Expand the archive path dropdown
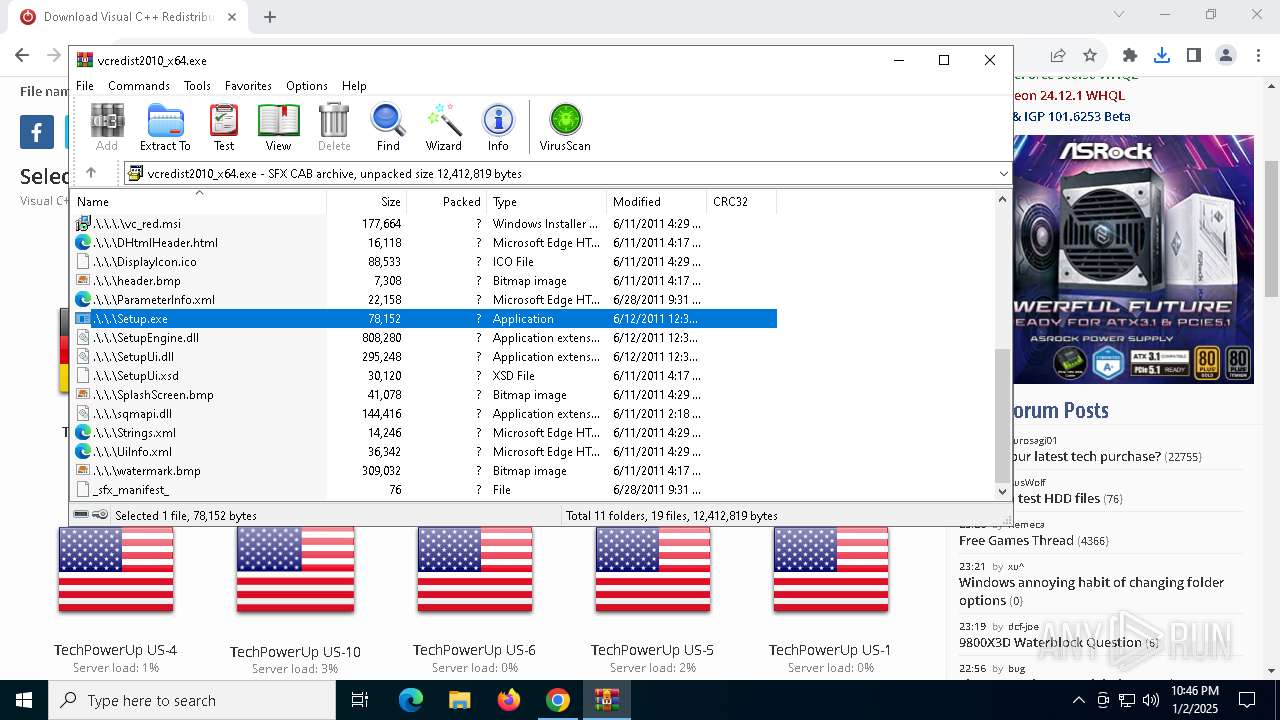1280x720 pixels. coord(1003,173)
